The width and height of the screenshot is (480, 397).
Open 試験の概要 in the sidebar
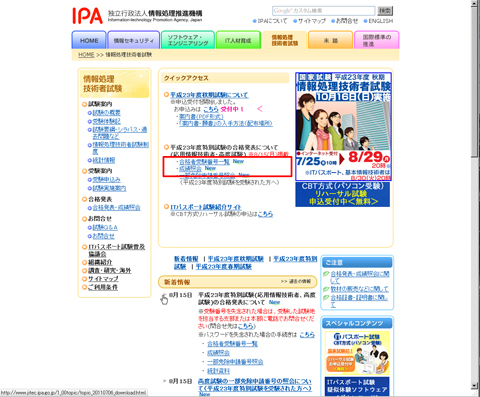(x=106, y=113)
